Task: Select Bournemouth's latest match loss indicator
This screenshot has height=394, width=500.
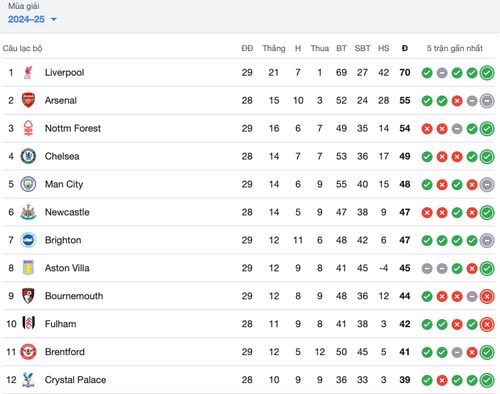Action: point(487,296)
